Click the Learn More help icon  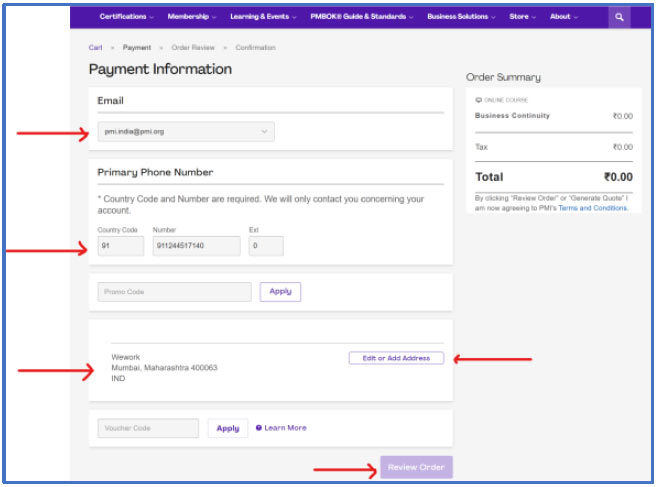click(259, 428)
